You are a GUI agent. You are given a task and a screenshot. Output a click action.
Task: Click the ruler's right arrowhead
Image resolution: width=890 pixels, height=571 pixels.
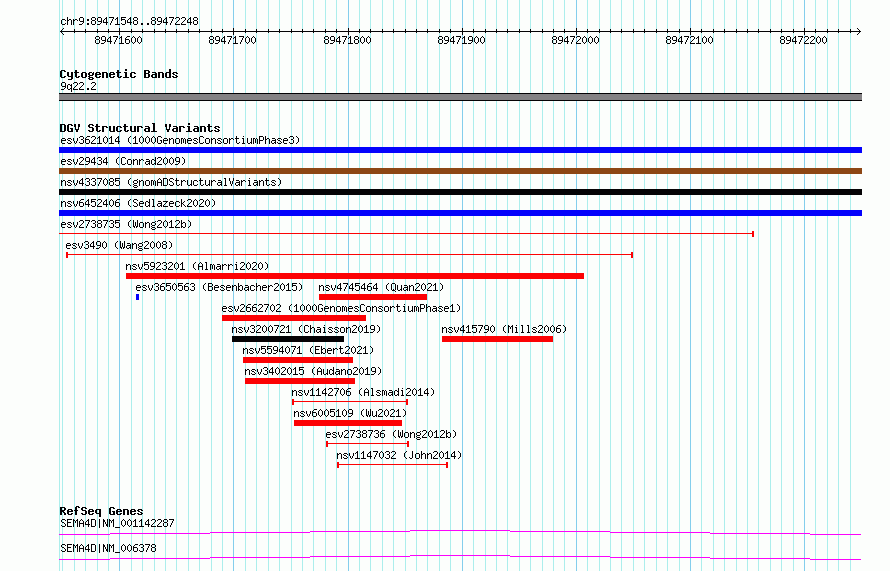tap(859, 31)
